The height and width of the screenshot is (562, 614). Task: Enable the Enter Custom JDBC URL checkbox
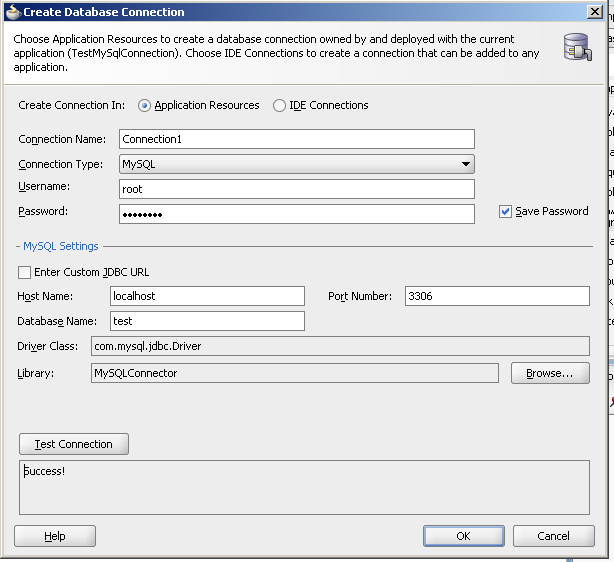pyautogui.click(x=25, y=272)
